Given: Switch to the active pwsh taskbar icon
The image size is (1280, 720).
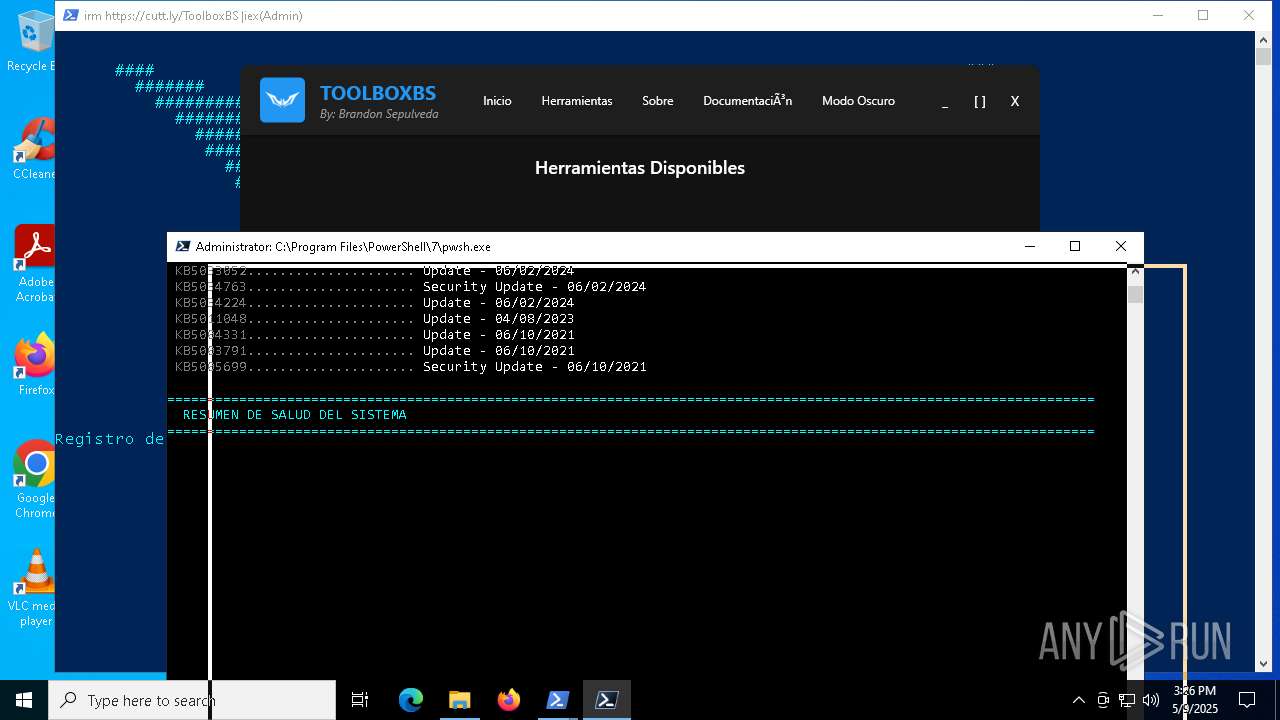Looking at the screenshot, I should coord(606,700).
